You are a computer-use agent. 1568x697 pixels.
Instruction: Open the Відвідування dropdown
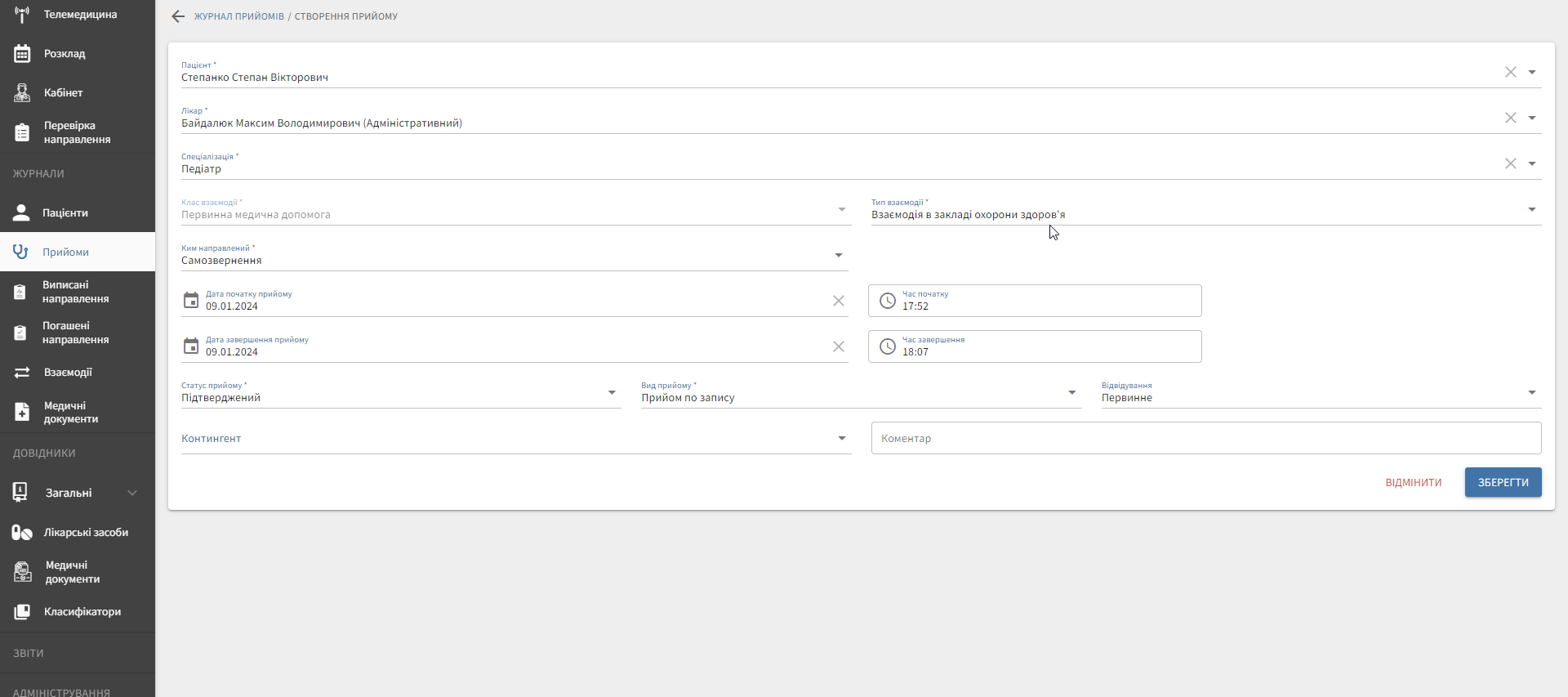tap(1531, 393)
